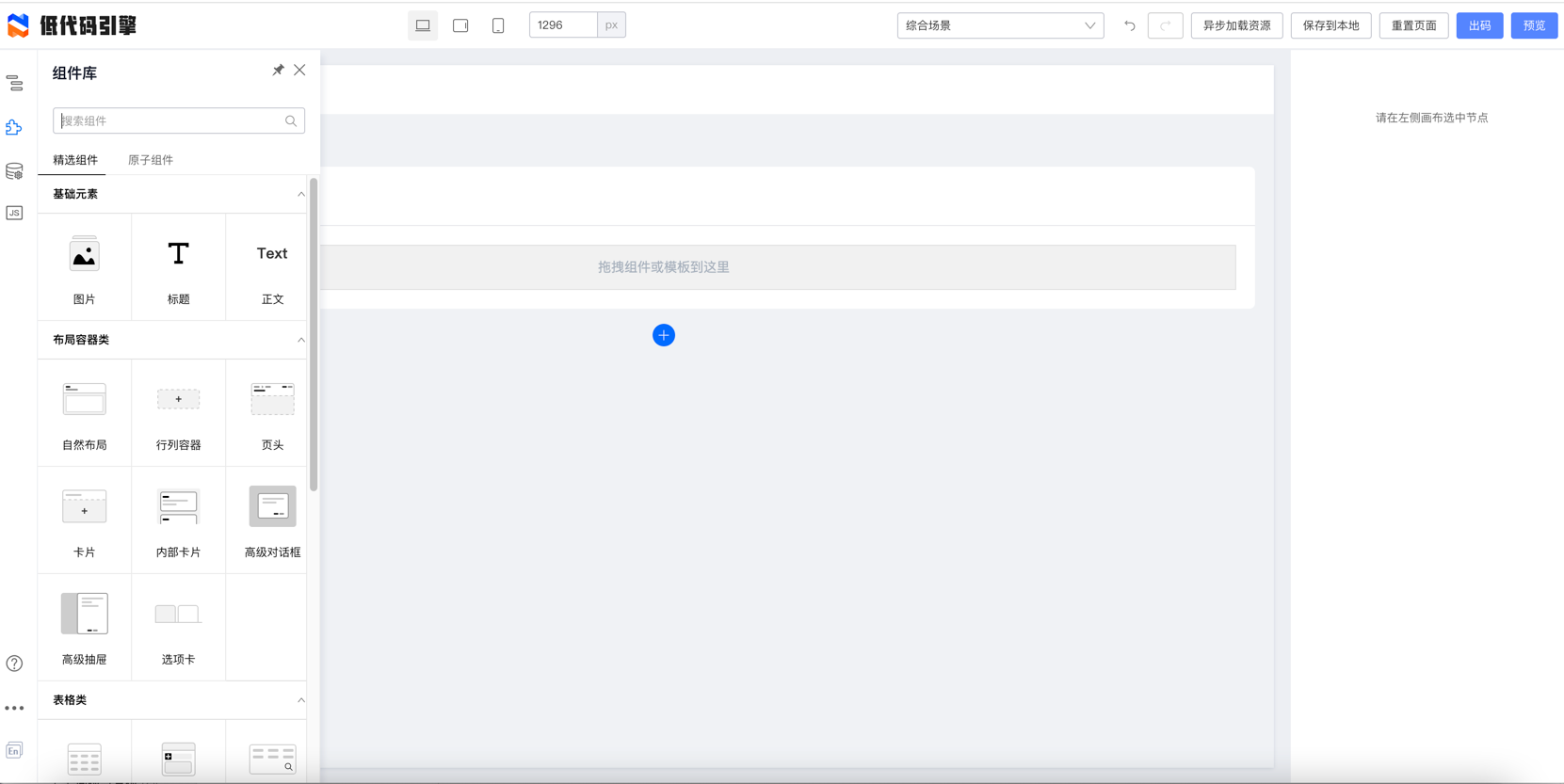Switch canvas to tablet view
Screen dimensions: 1564x784
pos(460,25)
